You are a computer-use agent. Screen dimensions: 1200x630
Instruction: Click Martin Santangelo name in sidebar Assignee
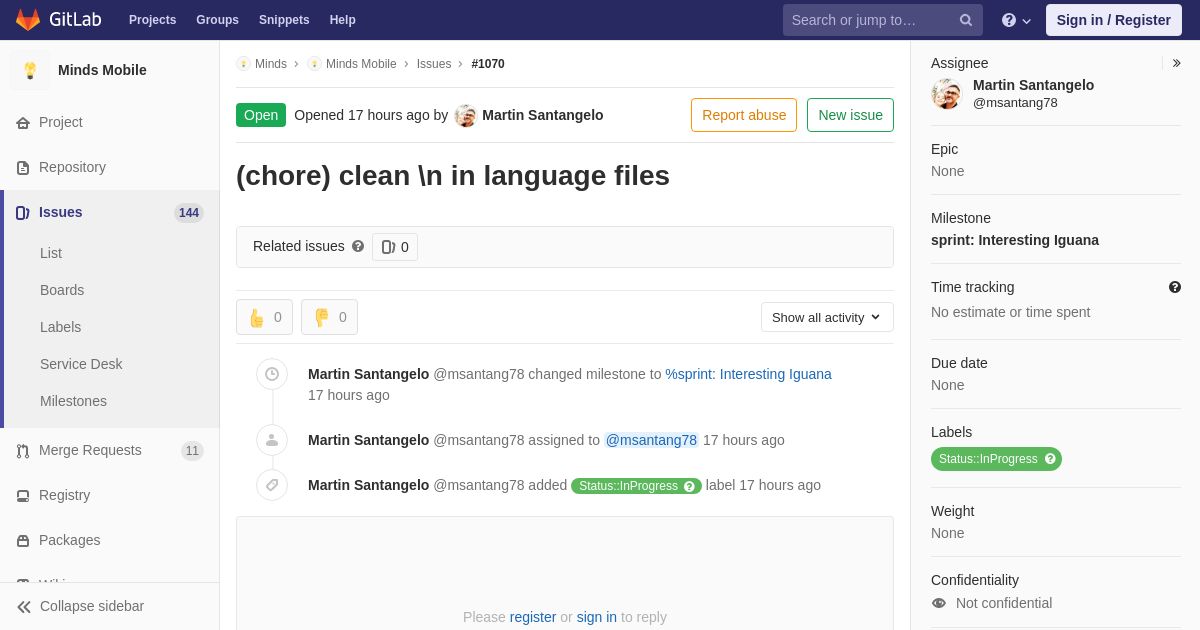(x=1033, y=85)
